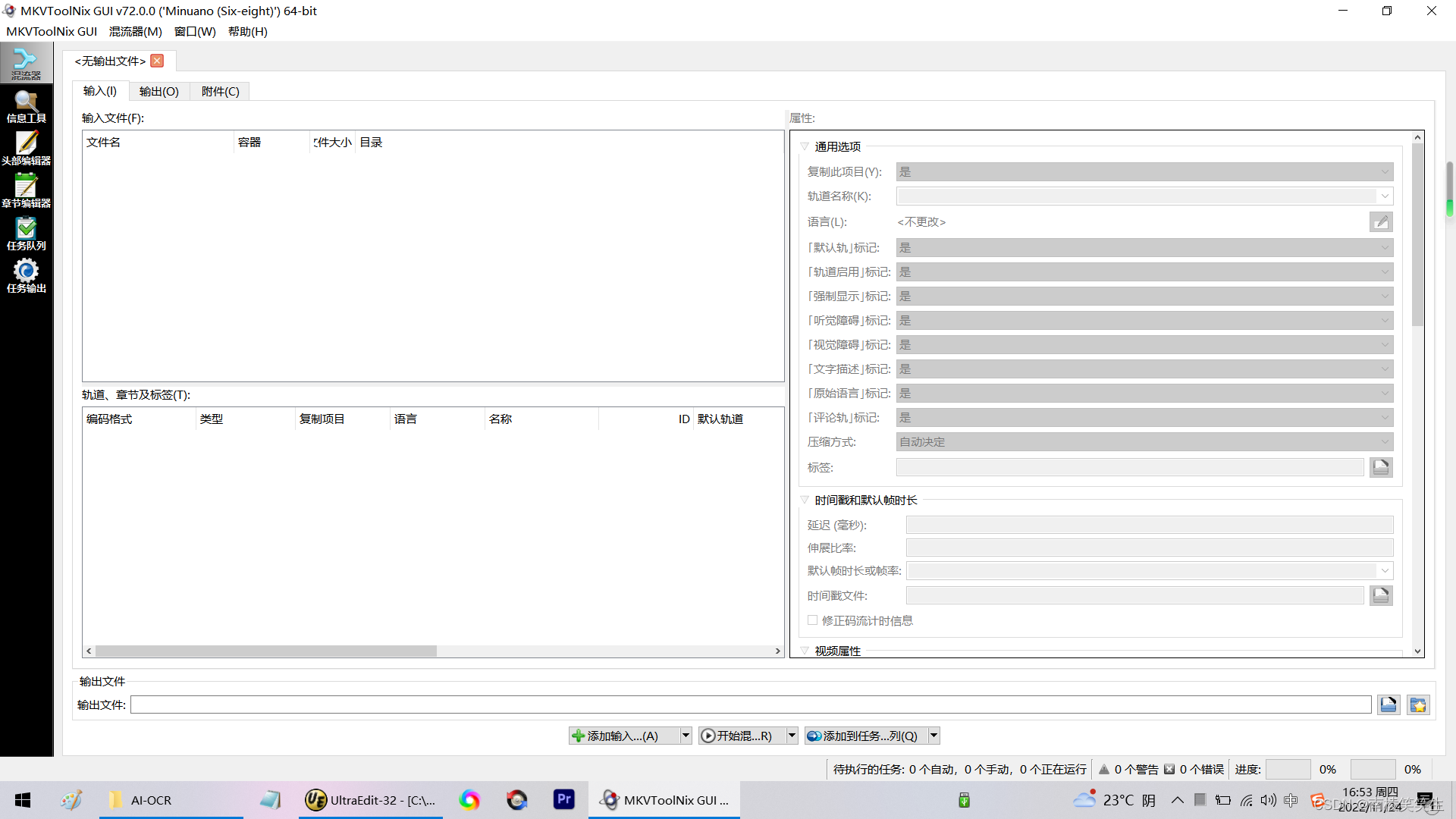Open the 任务队列 job queue
1456x819 pixels.
point(26,234)
